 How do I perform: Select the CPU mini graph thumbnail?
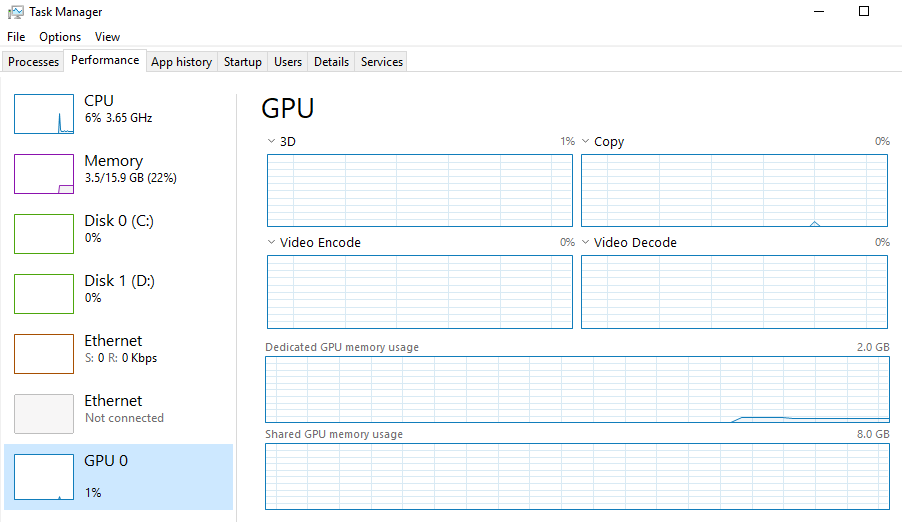[44, 114]
